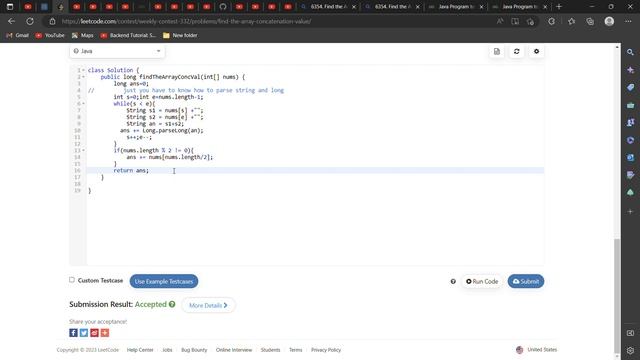This screenshot has height=360, width=640.
Task: Open the Outlook icon in Edge sidebar
Action: pyautogui.click(x=630, y=158)
